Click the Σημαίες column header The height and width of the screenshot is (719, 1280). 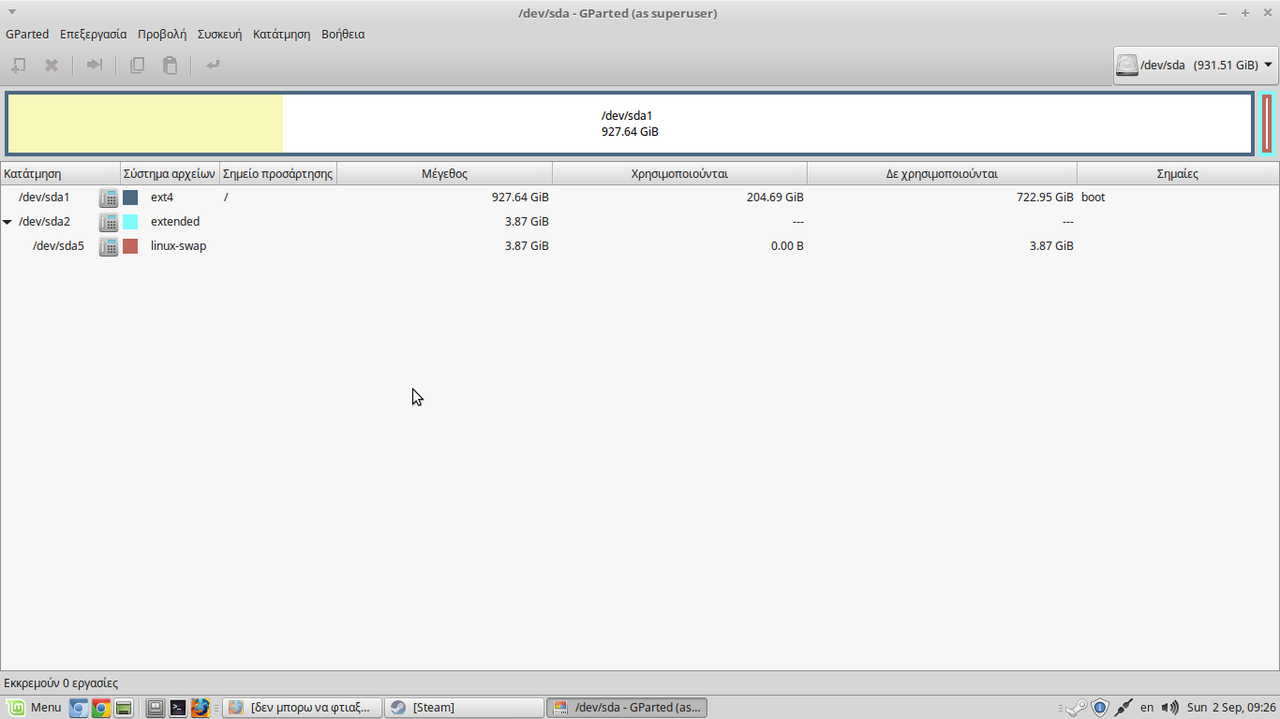1177,173
